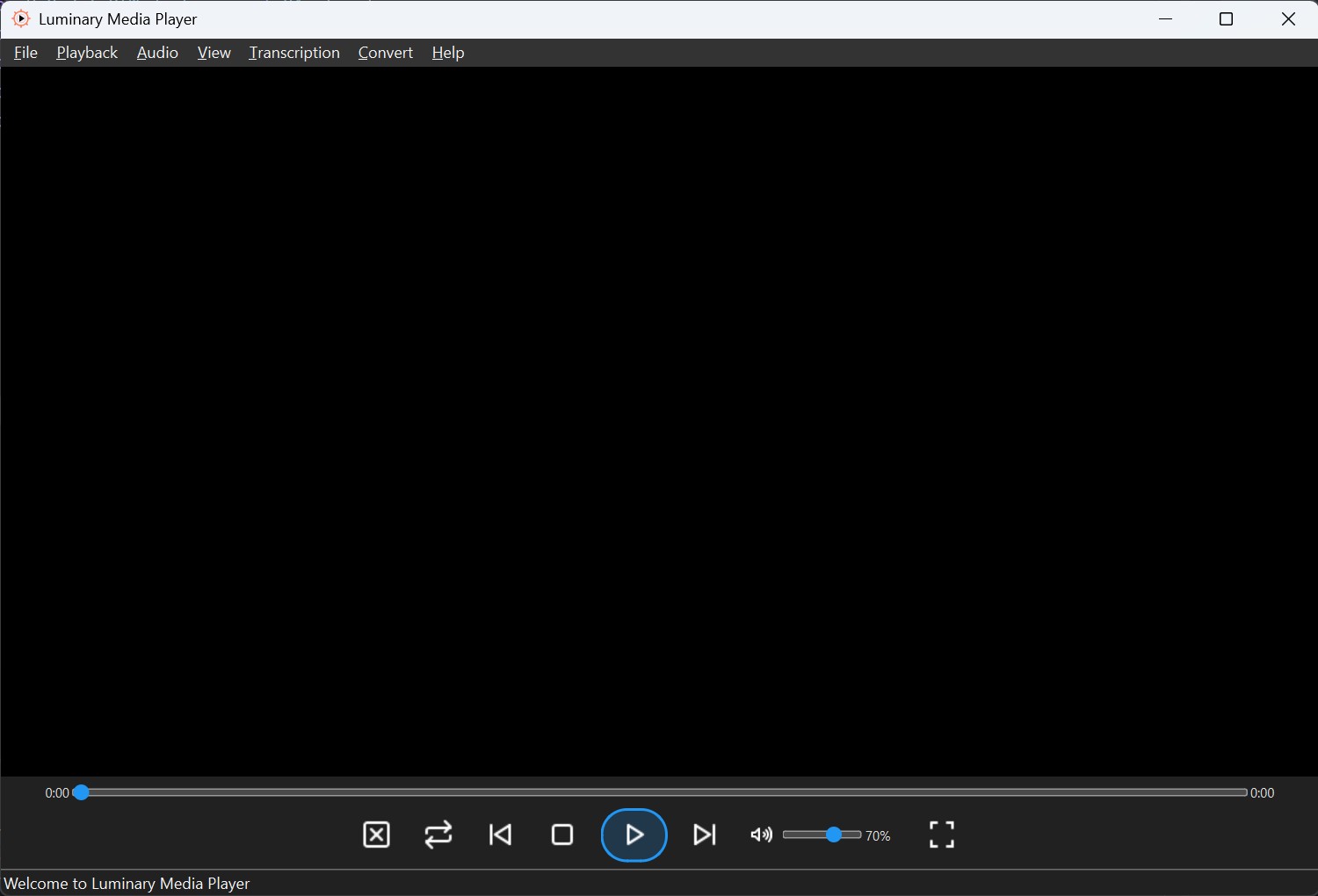
Task: Expand the View menu
Action: pyautogui.click(x=214, y=53)
